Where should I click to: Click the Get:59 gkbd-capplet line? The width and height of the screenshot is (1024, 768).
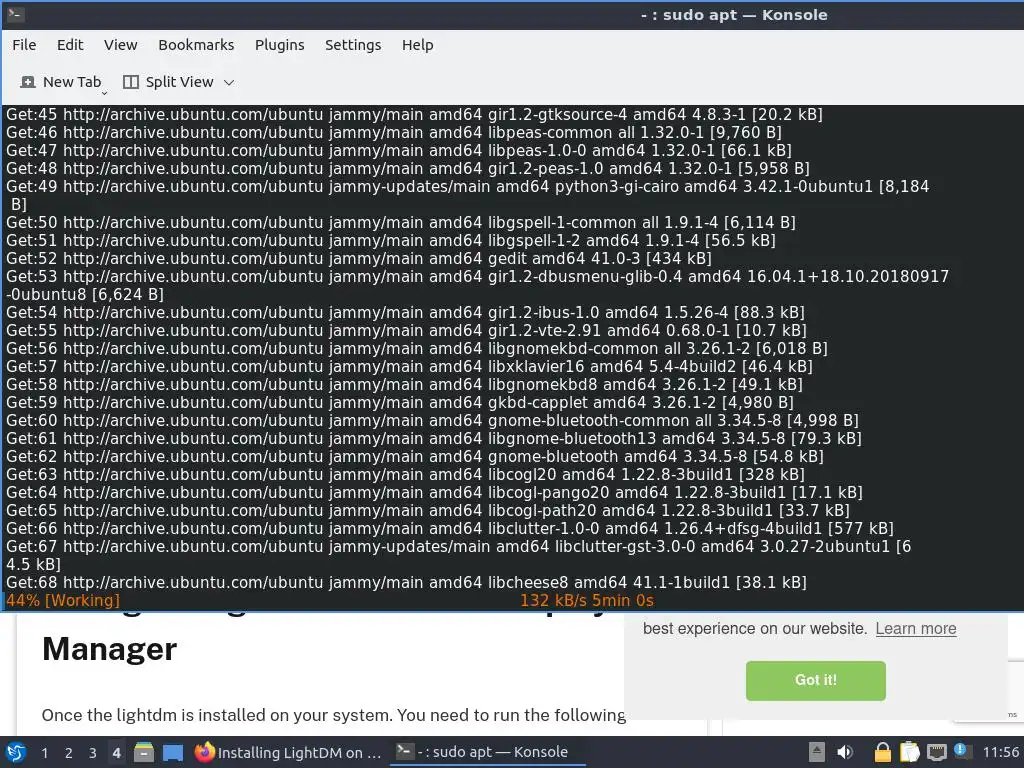(400, 402)
